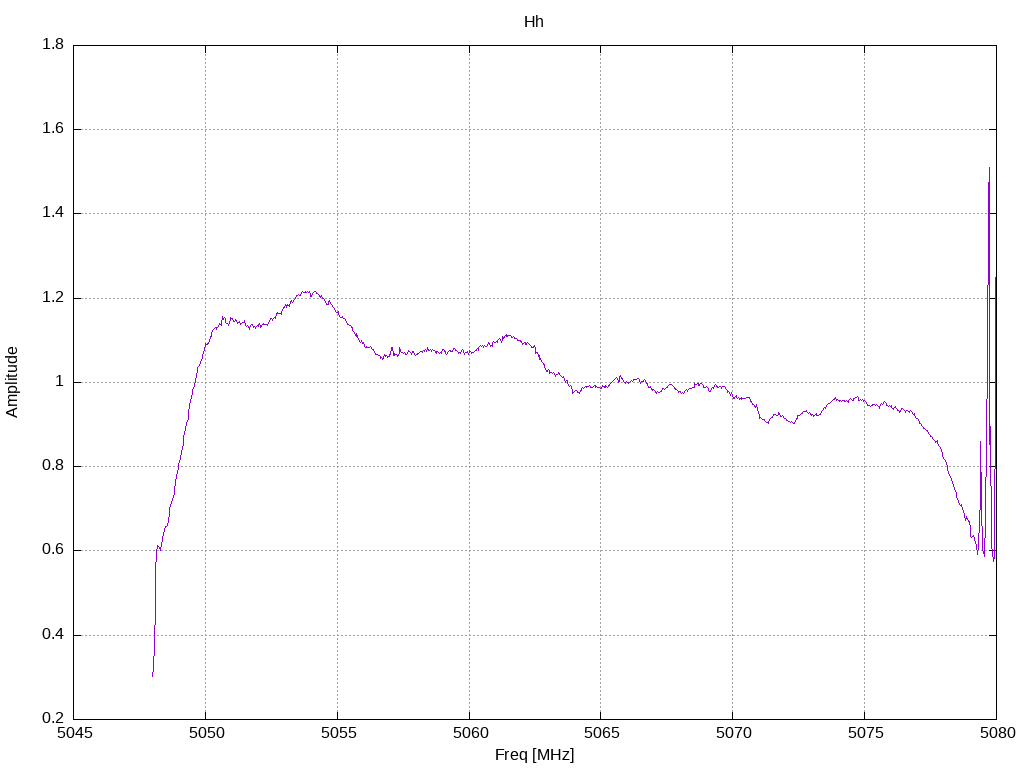Click the y-axis tick label 1.2
The height and width of the screenshot is (768, 1024).
53,297
